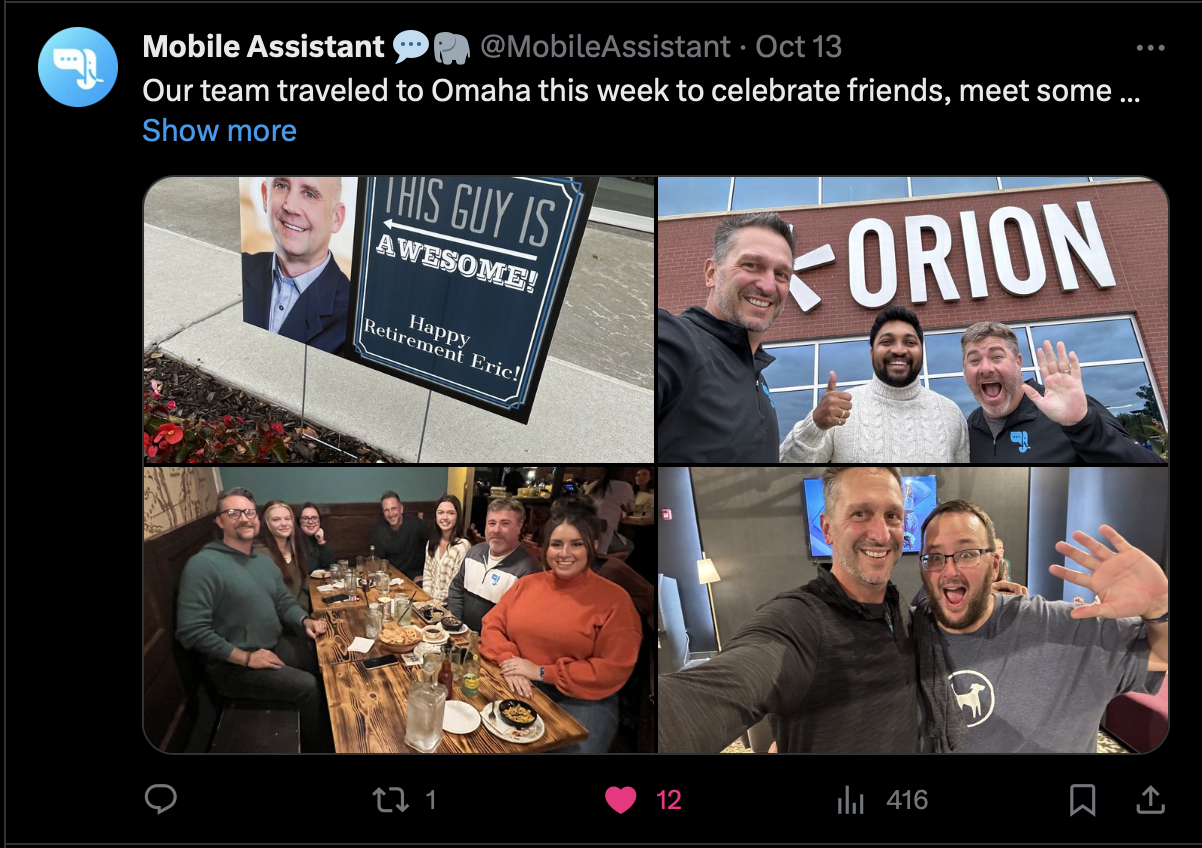Expand tweet with Show more
Screen dimensions: 1202x848
[219, 130]
